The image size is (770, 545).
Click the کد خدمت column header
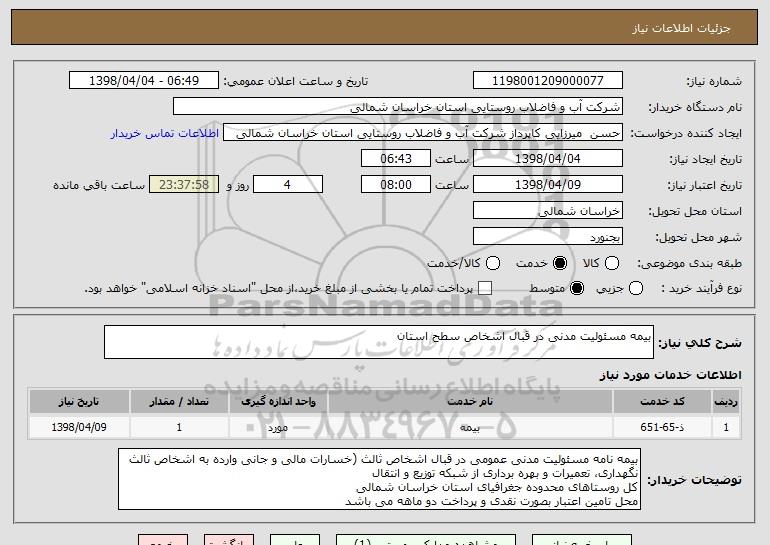[x=662, y=402]
